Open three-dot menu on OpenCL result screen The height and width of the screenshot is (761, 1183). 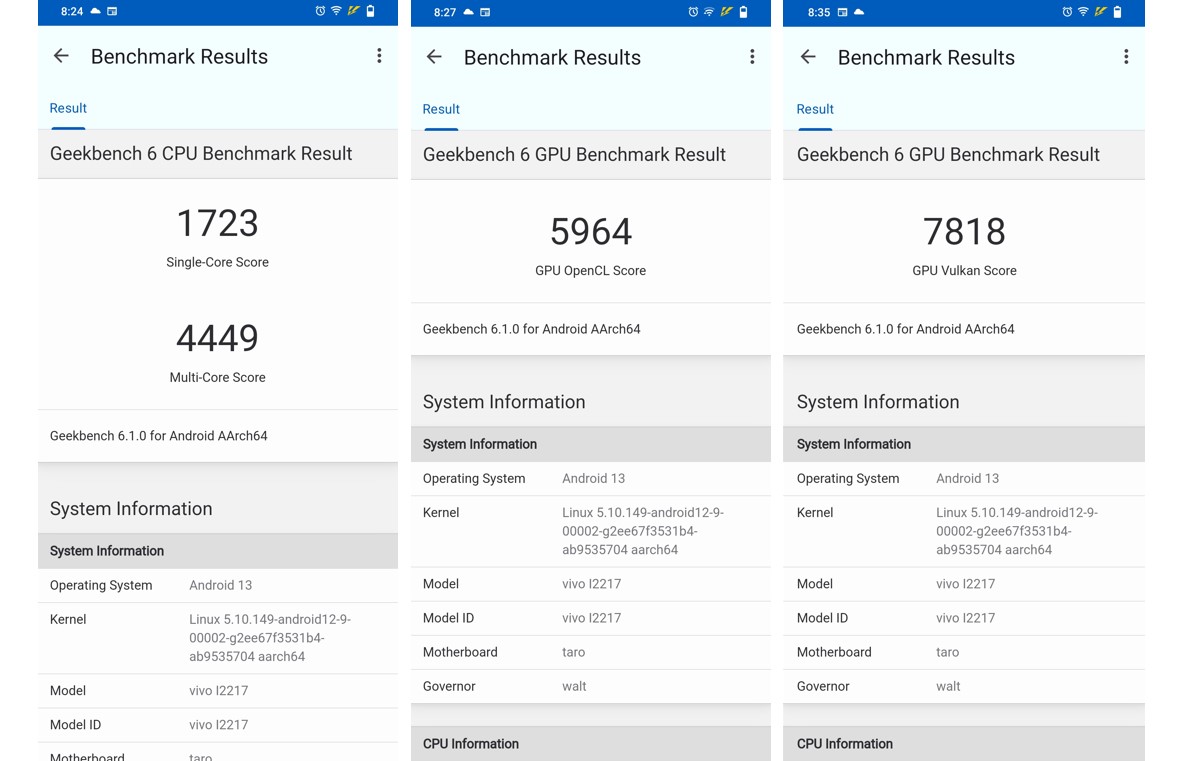pos(751,57)
